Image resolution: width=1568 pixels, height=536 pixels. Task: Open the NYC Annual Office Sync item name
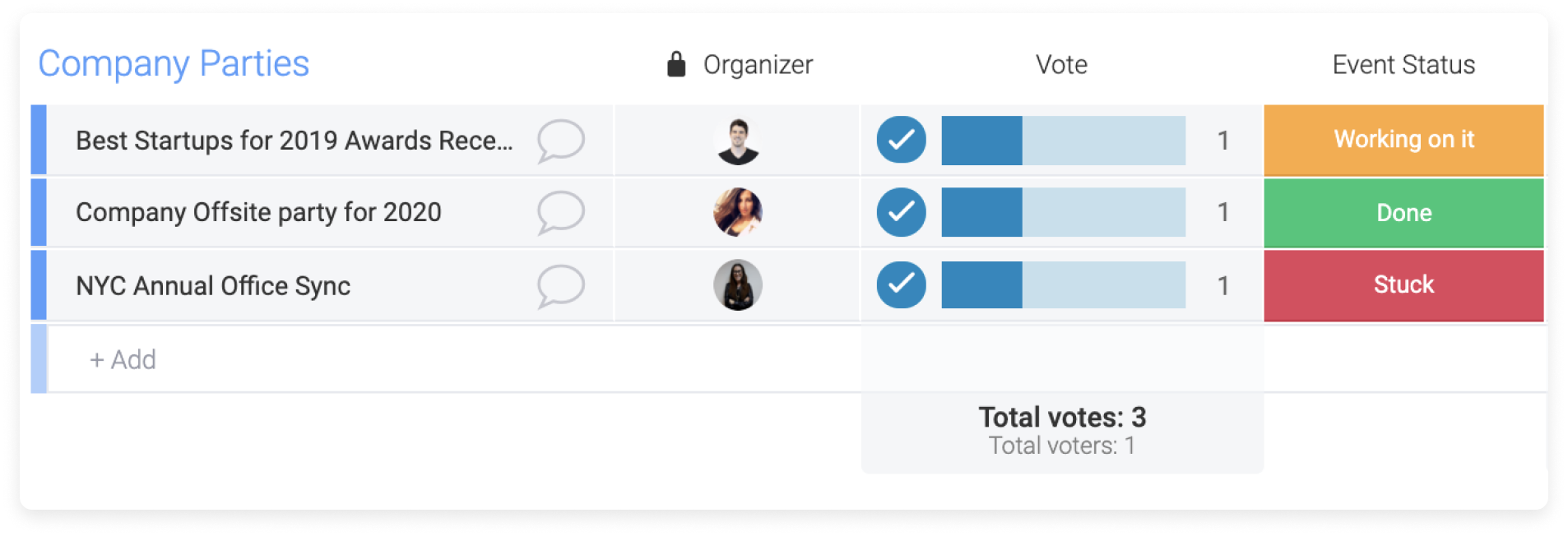pos(213,286)
